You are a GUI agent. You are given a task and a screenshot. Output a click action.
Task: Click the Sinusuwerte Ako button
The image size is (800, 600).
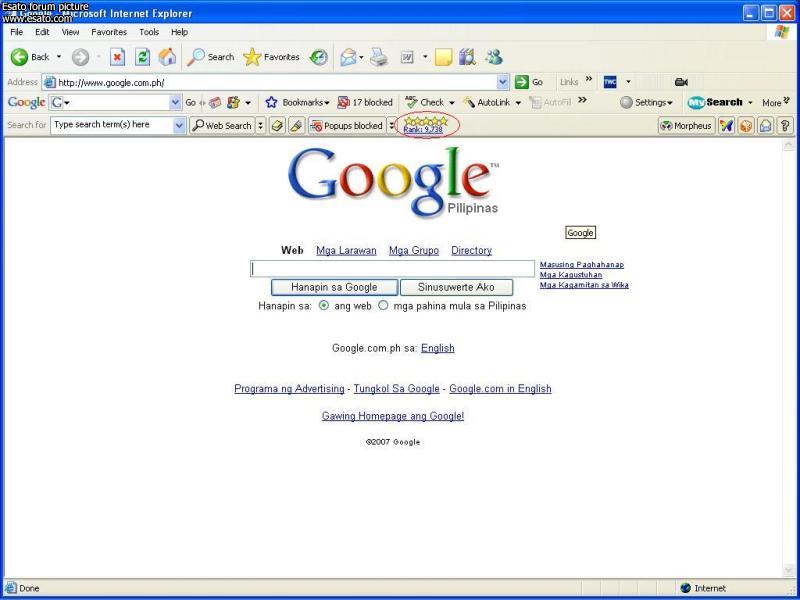pyautogui.click(x=456, y=287)
